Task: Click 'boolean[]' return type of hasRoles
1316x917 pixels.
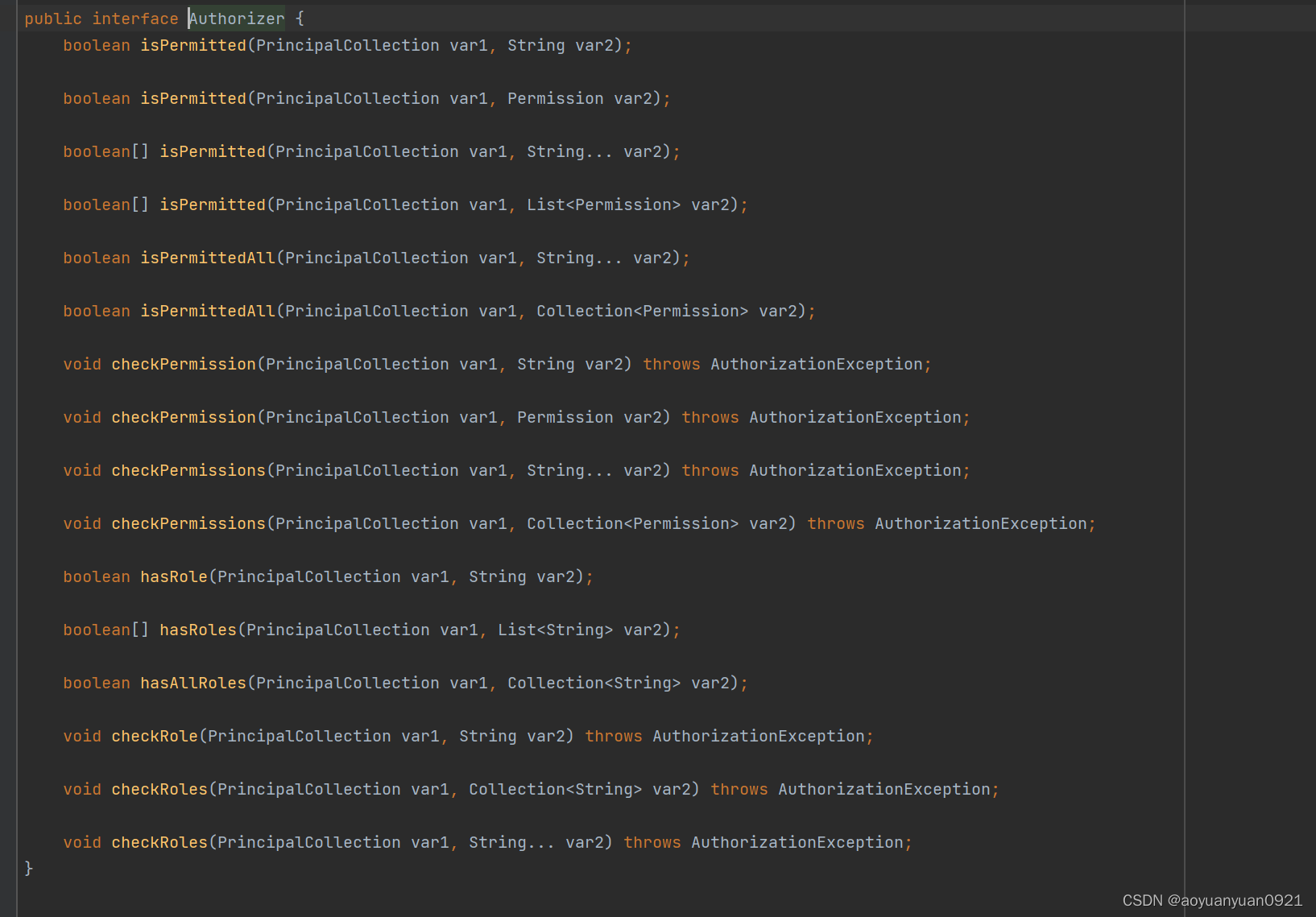Action: coord(106,630)
